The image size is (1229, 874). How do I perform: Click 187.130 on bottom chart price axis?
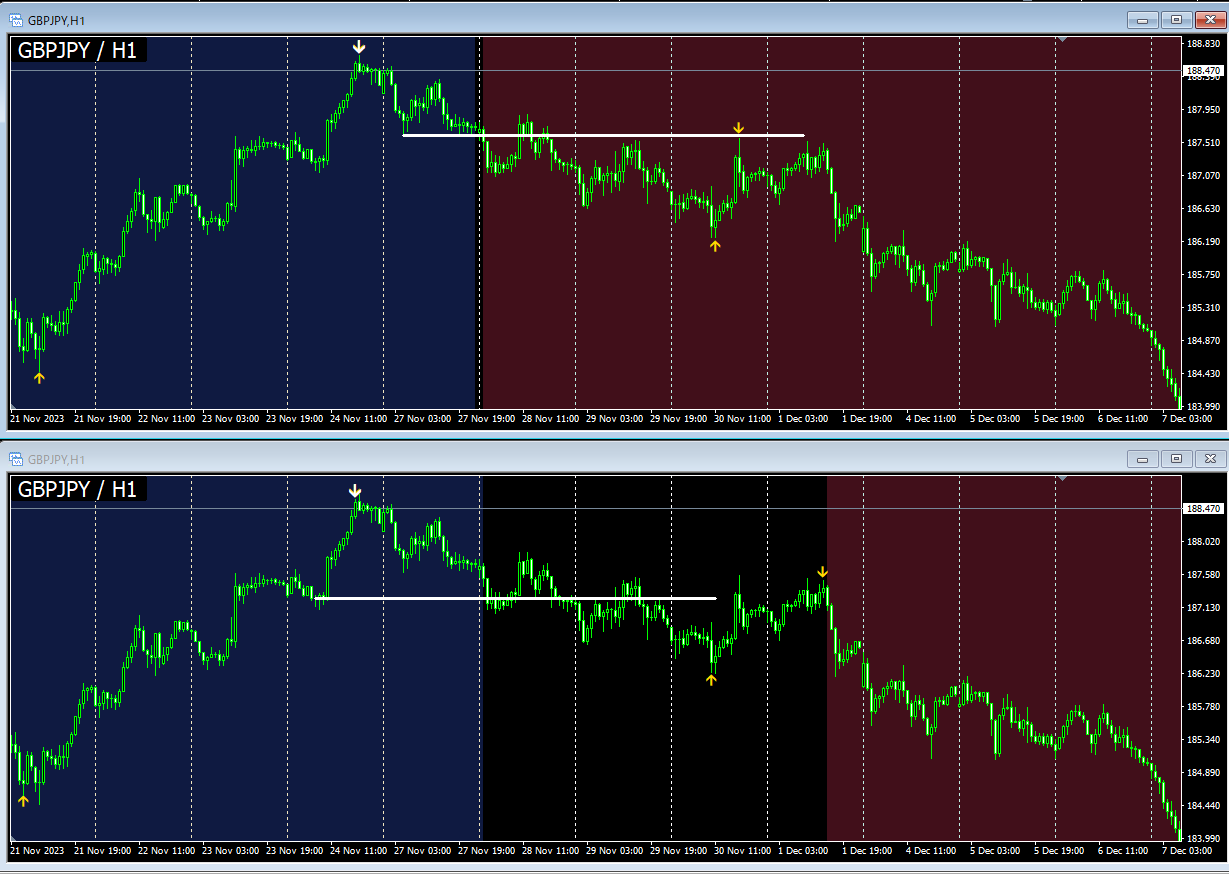(x=1203, y=607)
